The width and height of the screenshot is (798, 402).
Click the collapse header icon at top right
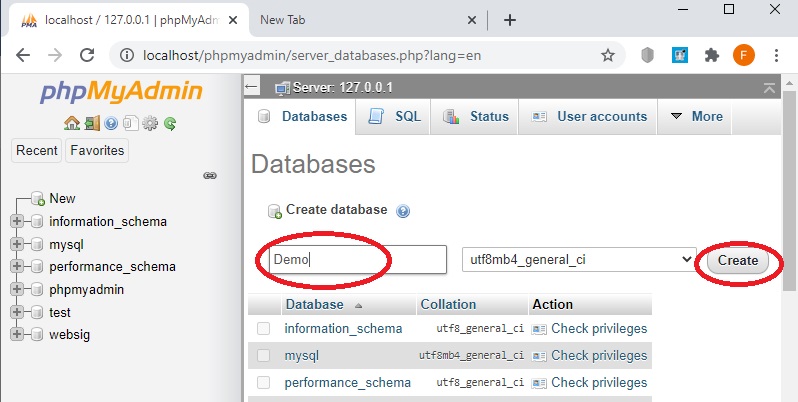click(769, 88)
